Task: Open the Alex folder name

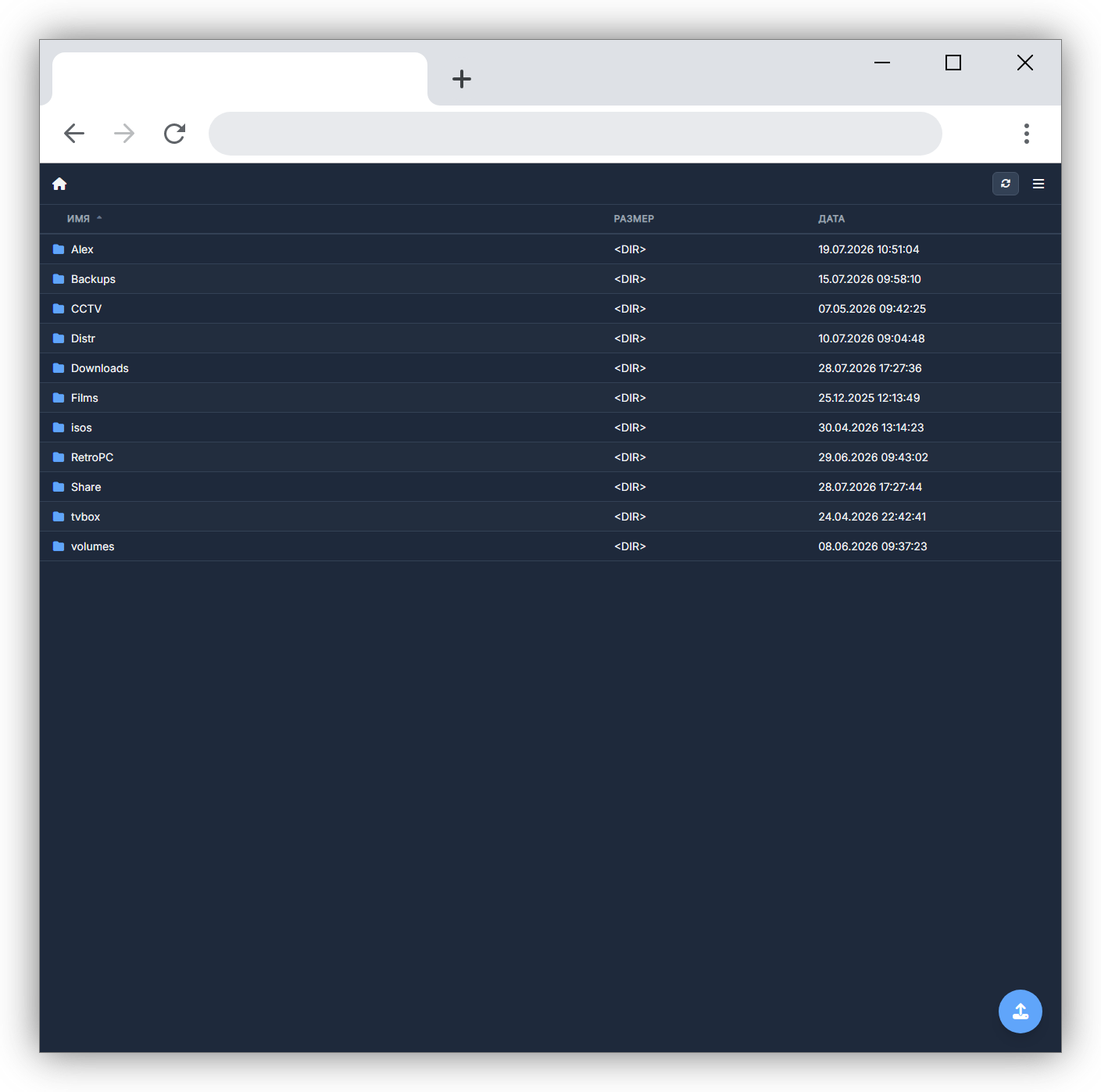Action: [x=82, y=249]
